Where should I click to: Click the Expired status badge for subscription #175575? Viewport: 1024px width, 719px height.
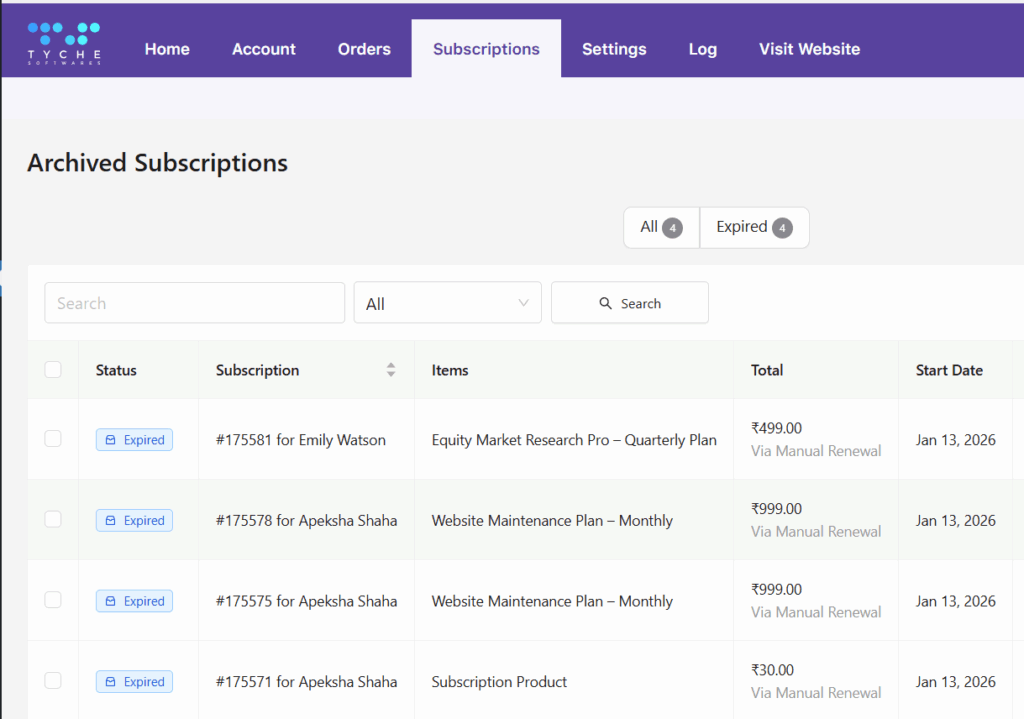point(134,601)
